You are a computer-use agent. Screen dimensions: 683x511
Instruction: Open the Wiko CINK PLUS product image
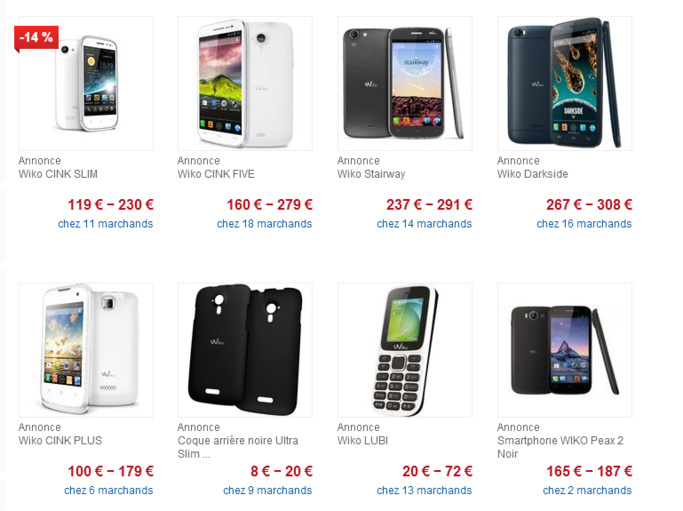[86, 350]
